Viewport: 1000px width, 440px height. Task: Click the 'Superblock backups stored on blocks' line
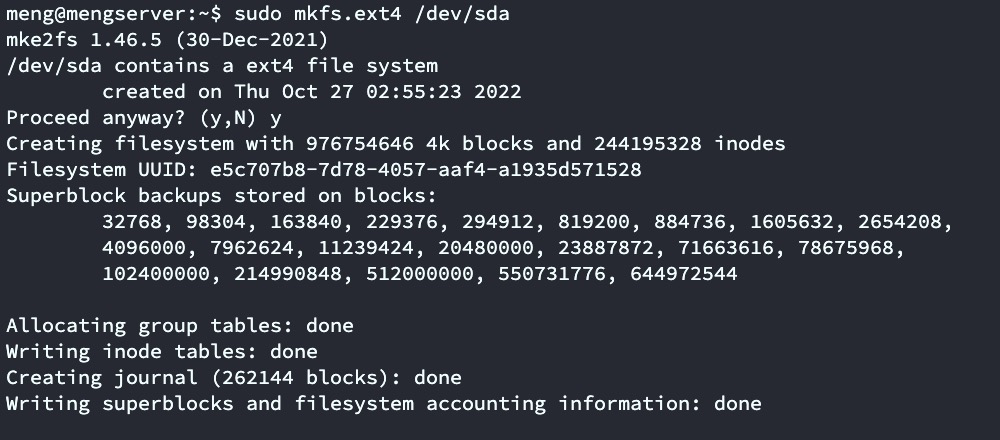[221, 196]
